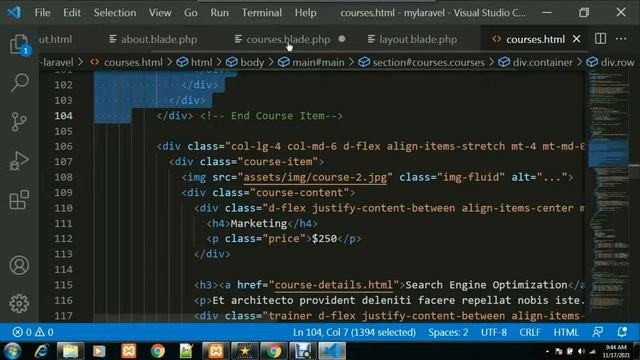Viewport: 640px width, 360px height.
Task: Change indentation via Spaces: 2
Action: (x=448, y=332)
